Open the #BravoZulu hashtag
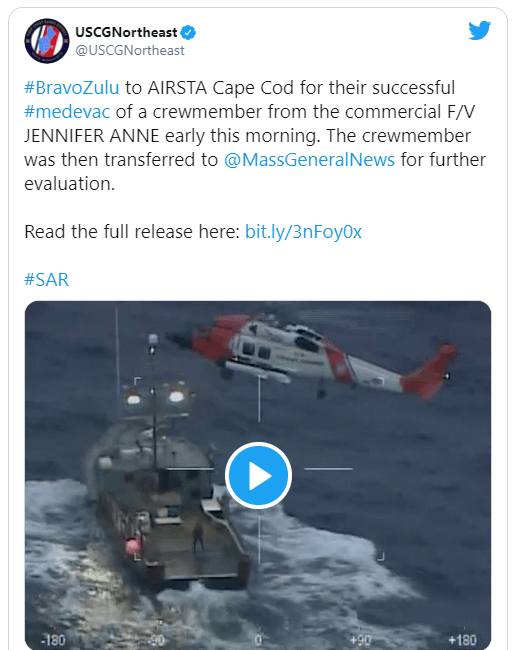Image resolution: width=517 pixels, height=650 pixels. coord(72,88)
